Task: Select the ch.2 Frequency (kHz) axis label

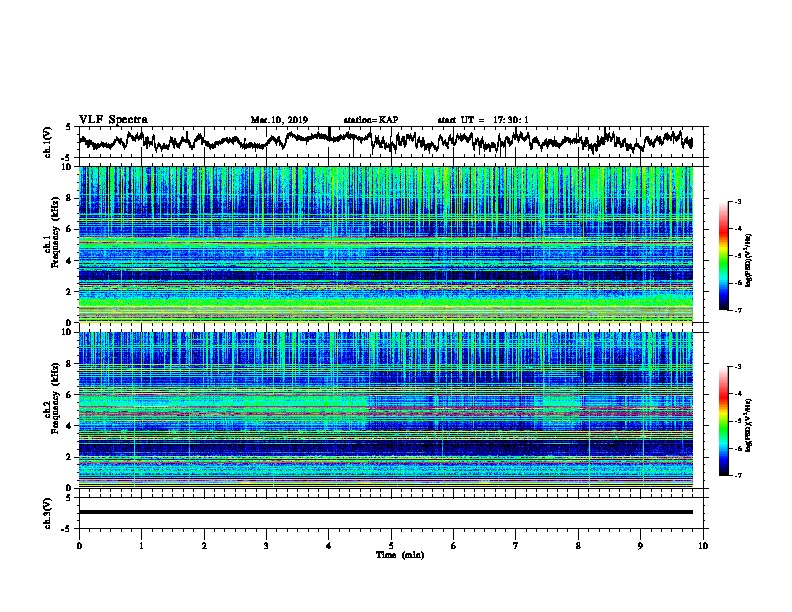Action: point(52,398)
